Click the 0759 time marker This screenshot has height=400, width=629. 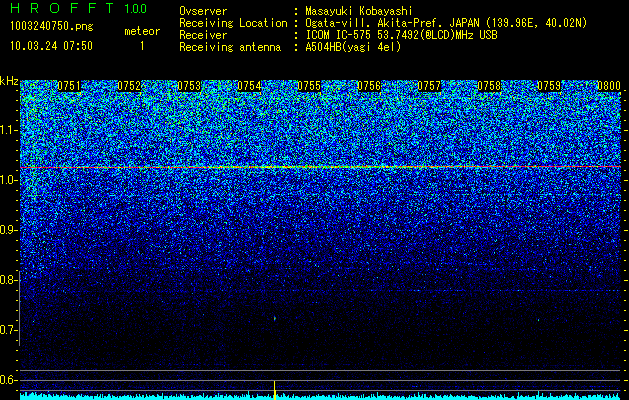pyautogui.click(x=549, y=86)
